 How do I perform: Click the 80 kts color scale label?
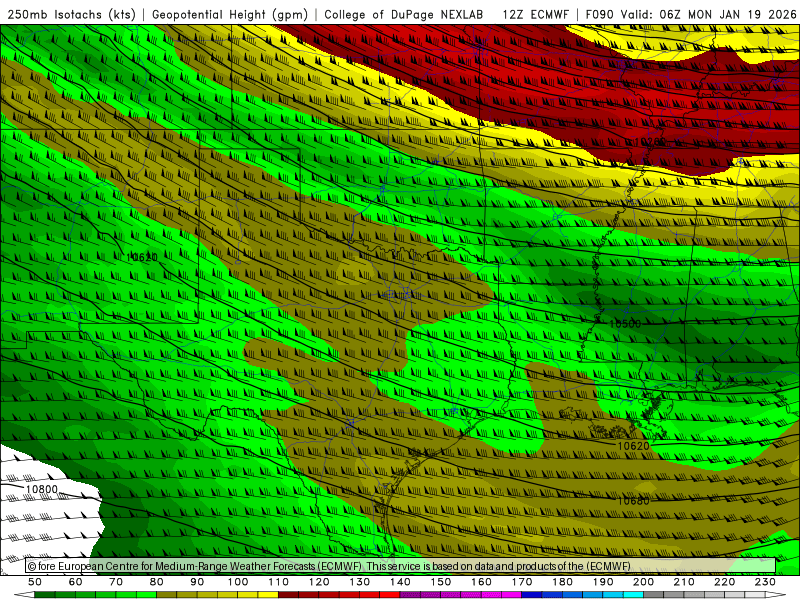click(x=157, y=582)
